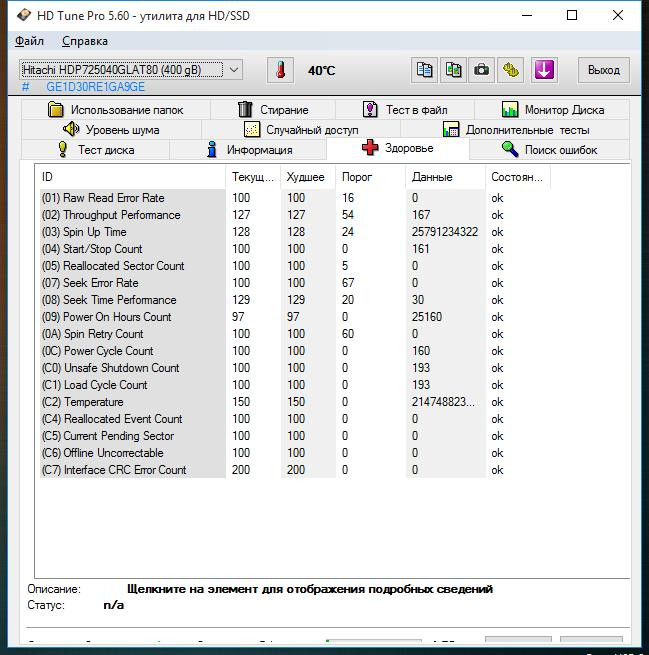Screen dimensions: 649x655
Task: Click the copy screenshot to clipboard icon
Action: (453, 70)
